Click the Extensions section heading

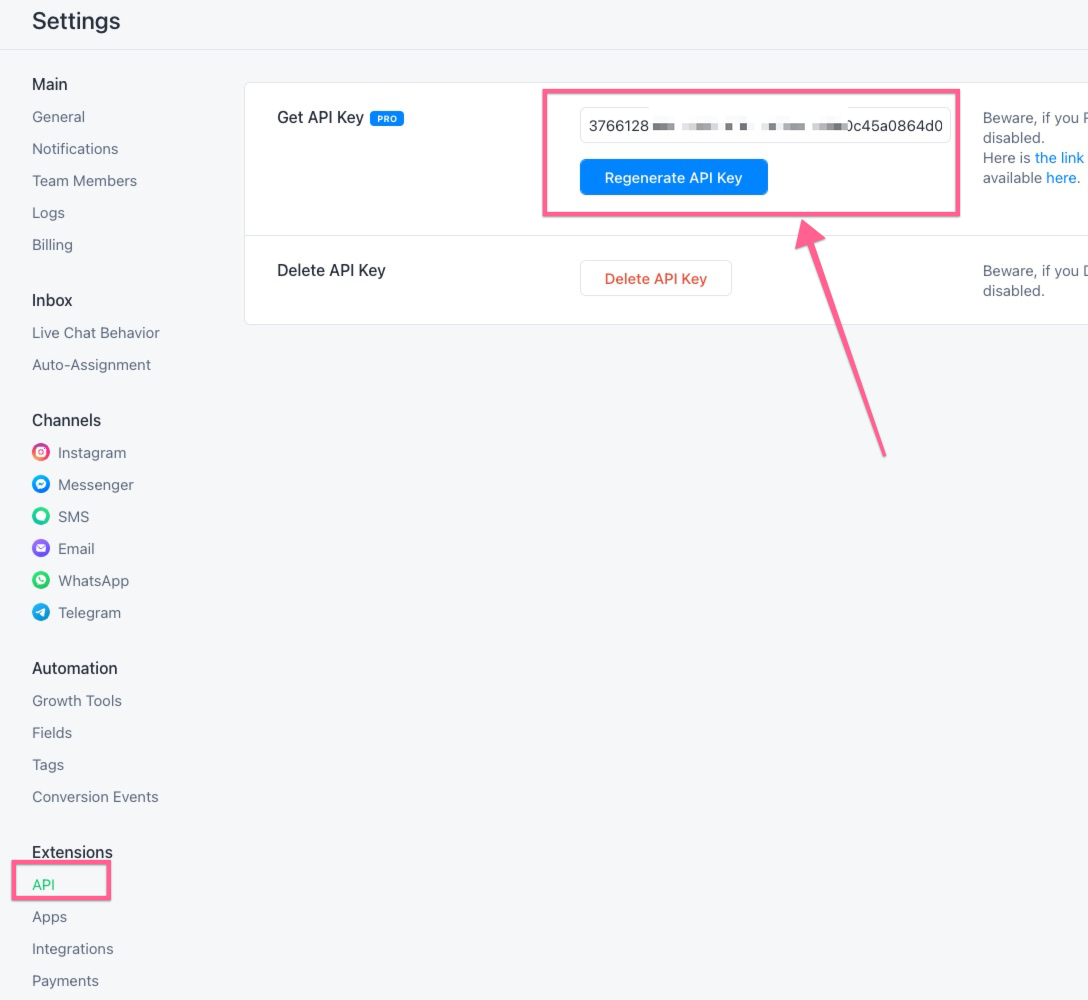pyautogui.click(x=72, y=852)
